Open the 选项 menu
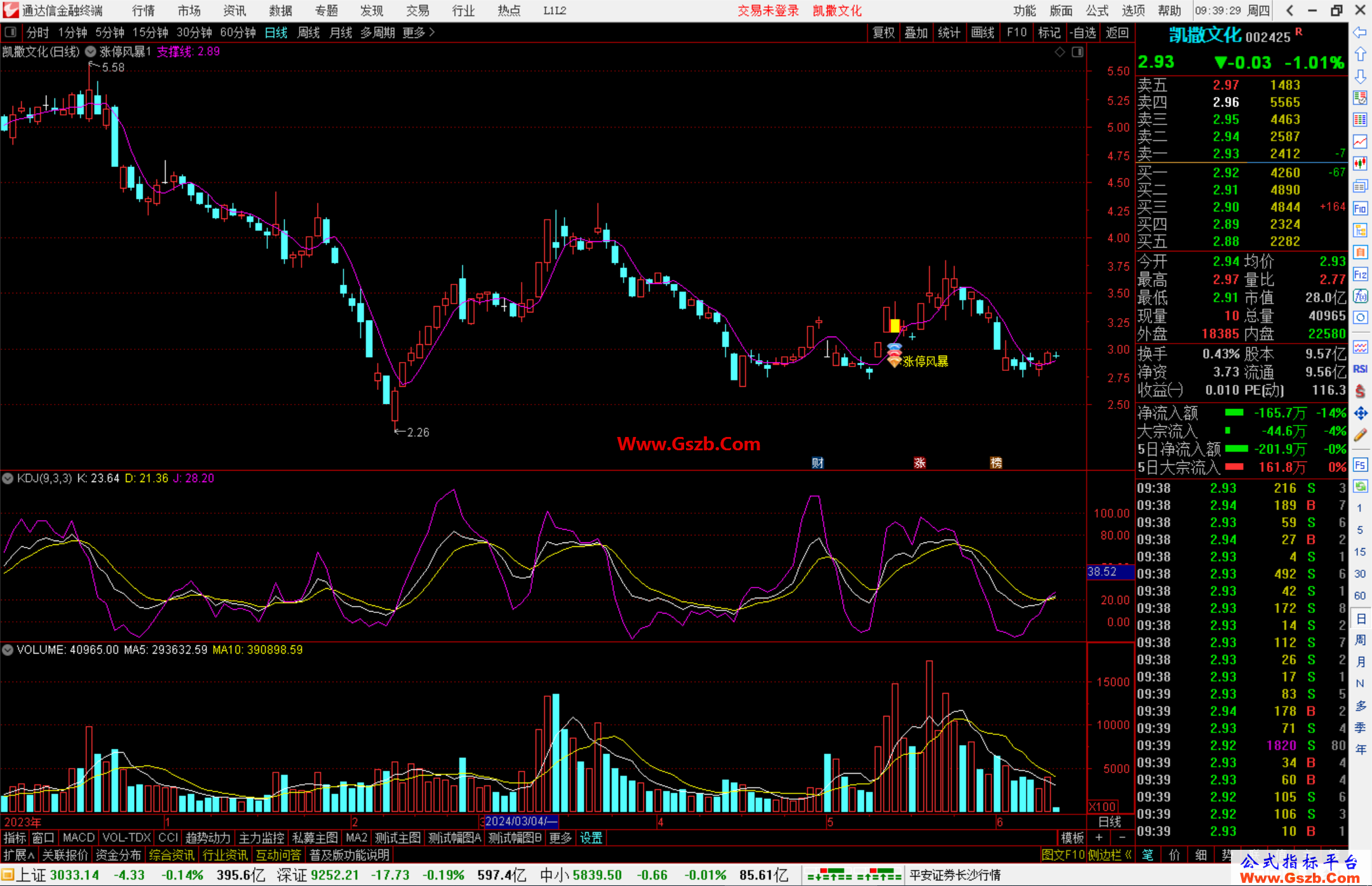This screenshot has width=1372, height=886. pos(1133,10)
